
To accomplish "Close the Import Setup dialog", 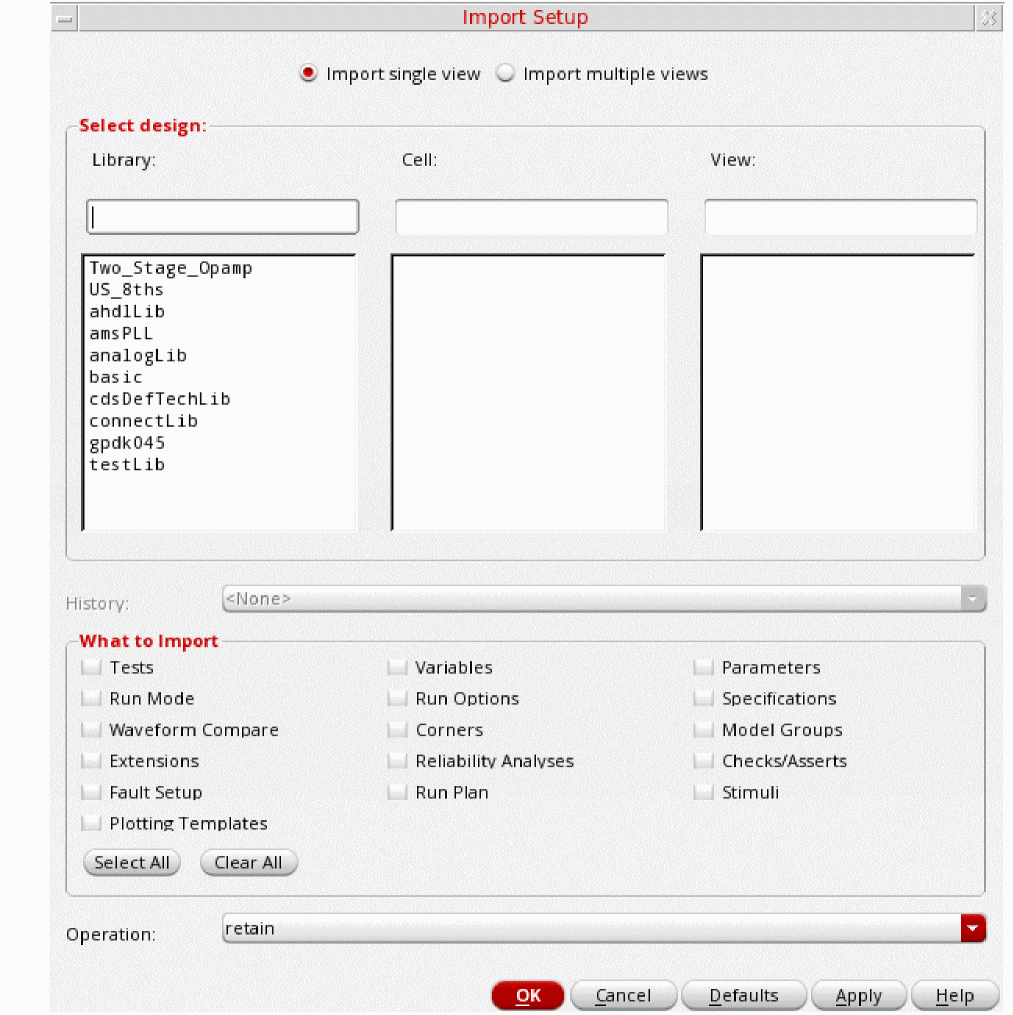I will (988, 18).
